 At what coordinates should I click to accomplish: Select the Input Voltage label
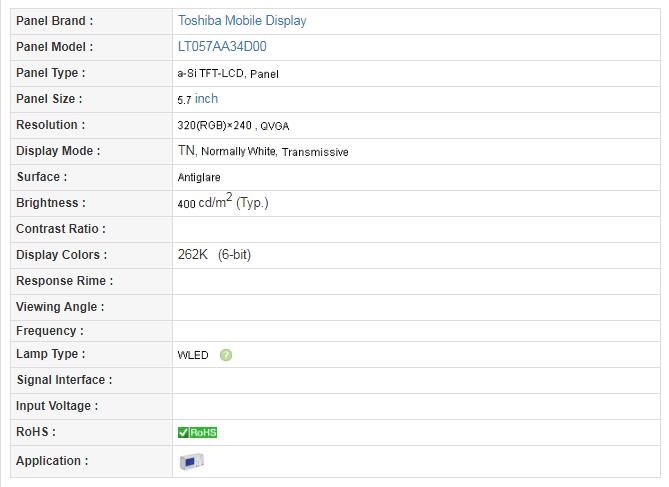[x=57, y=406]
